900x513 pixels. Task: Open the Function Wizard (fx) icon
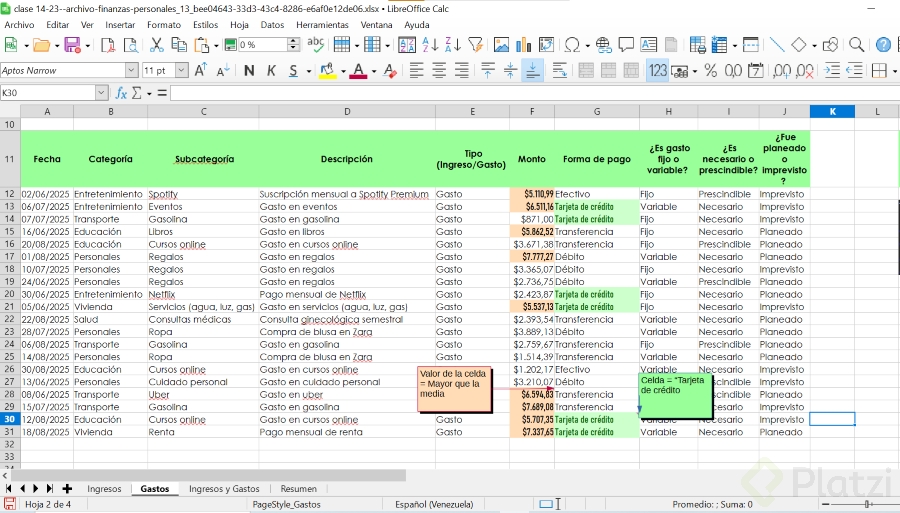[x=122, y=93]
